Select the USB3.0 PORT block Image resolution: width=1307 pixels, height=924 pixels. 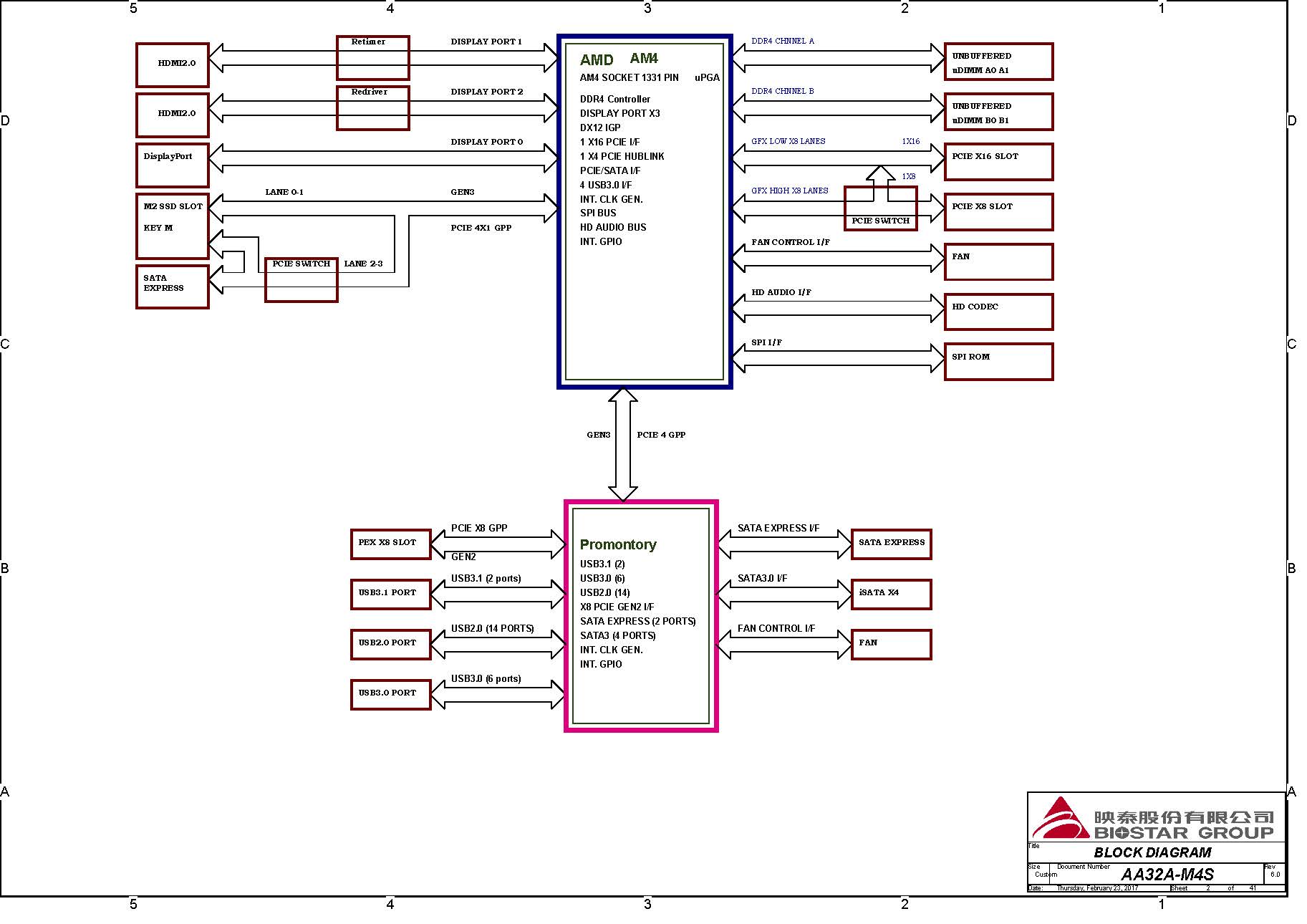point(390,695)
